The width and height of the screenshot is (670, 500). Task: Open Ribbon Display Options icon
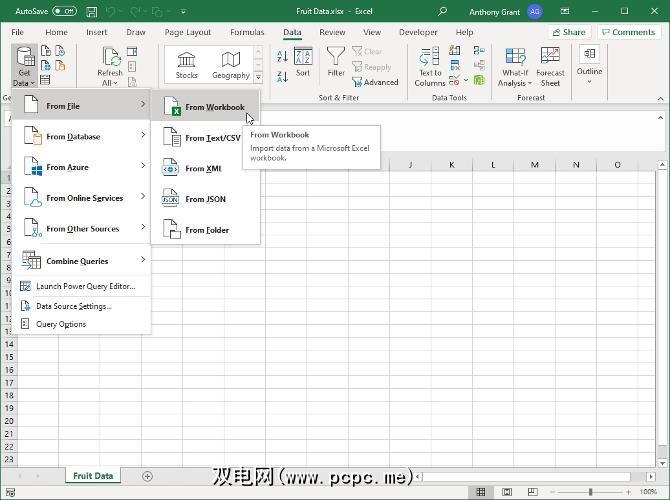click(x=565, y=12)
